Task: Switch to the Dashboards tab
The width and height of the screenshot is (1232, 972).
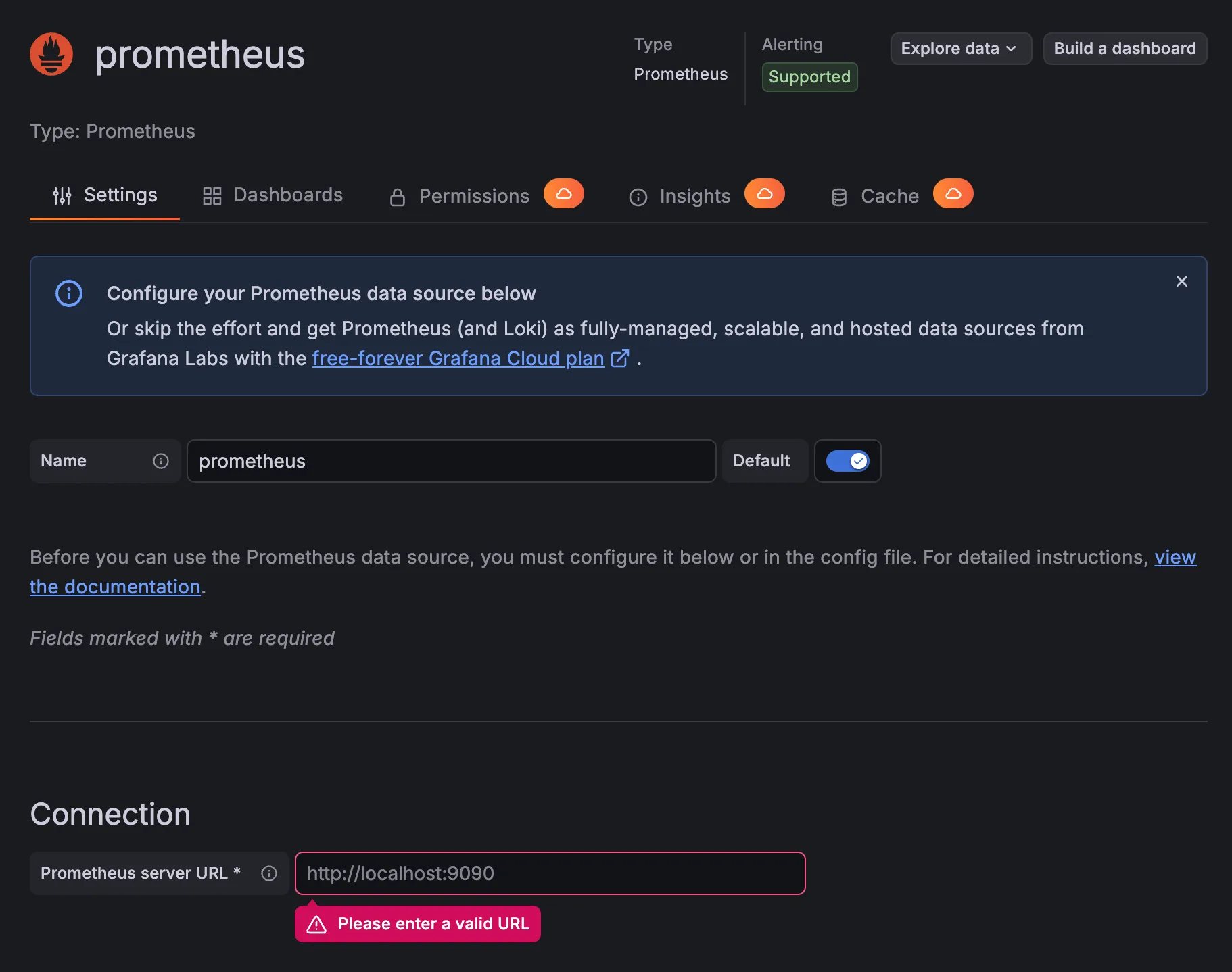Action: pyautogui.click(x=273, y=195)
